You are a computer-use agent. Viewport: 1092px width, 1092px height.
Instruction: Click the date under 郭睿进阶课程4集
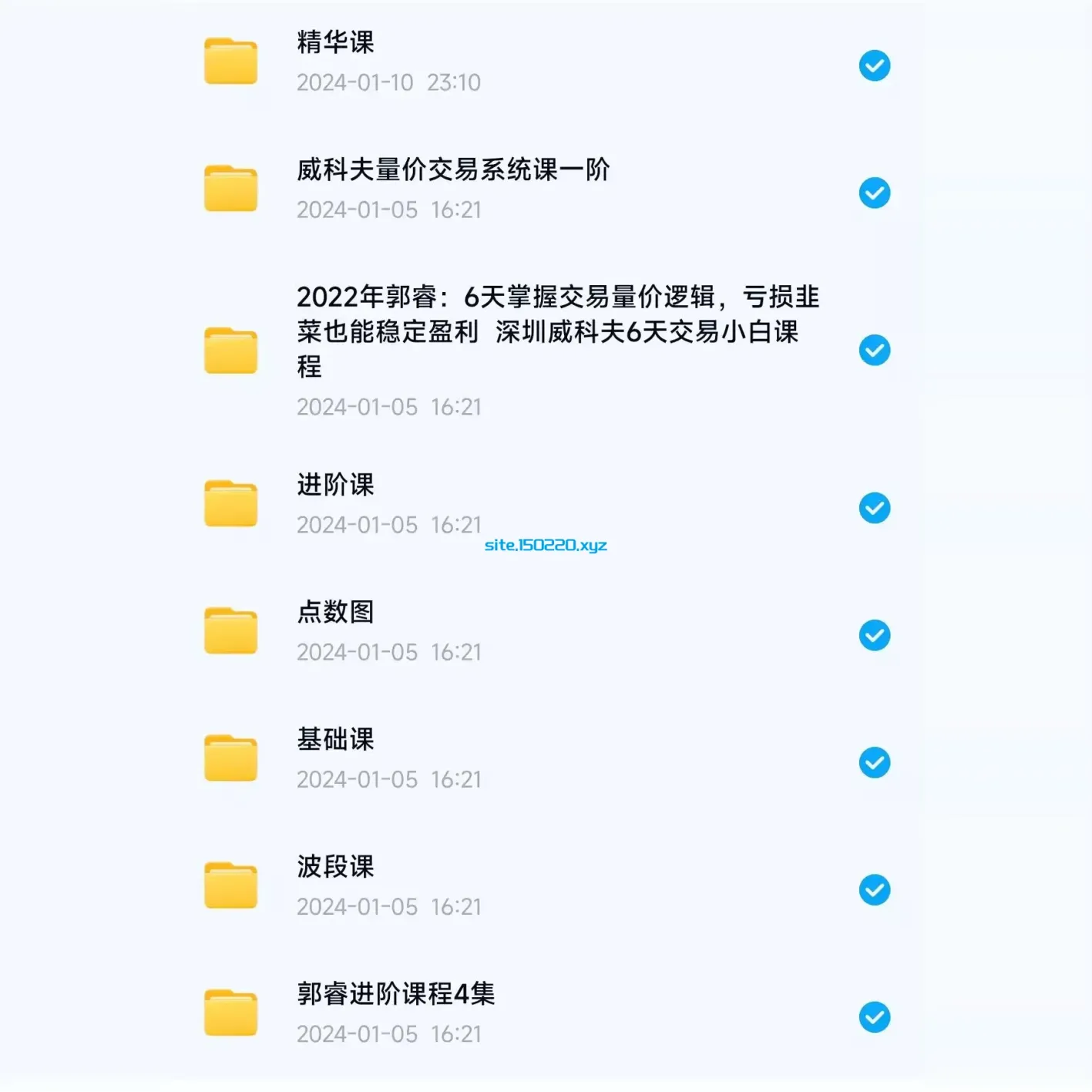pyautogui.click(x=389, y=1034)
